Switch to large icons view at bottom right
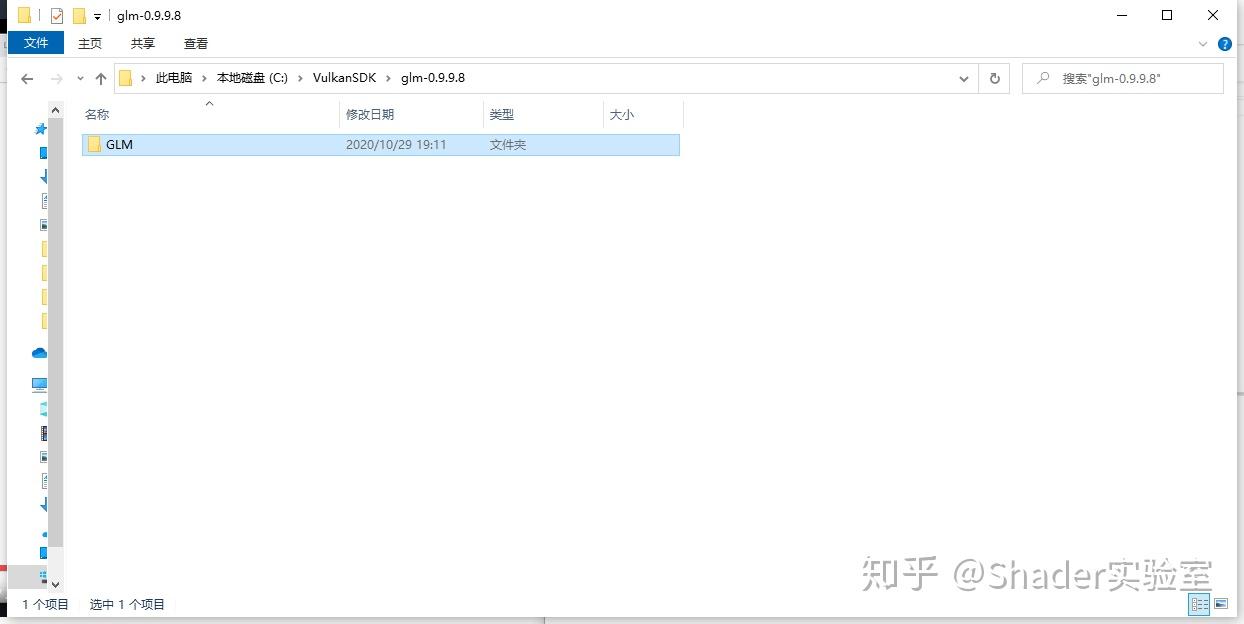This screenshot has width=1244, height=624. pos(1222,604)
